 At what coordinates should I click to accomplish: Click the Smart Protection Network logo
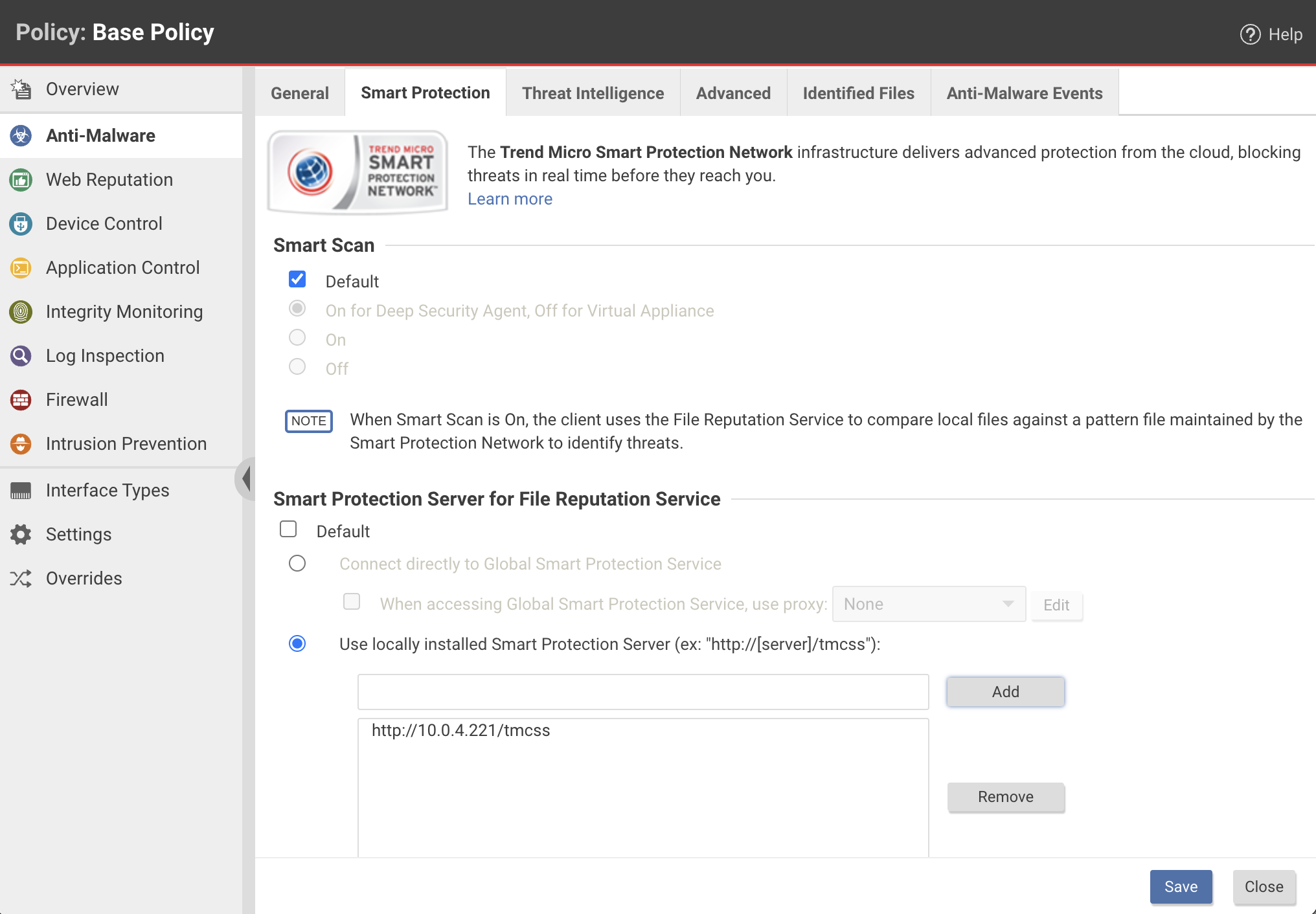[357, 172]
